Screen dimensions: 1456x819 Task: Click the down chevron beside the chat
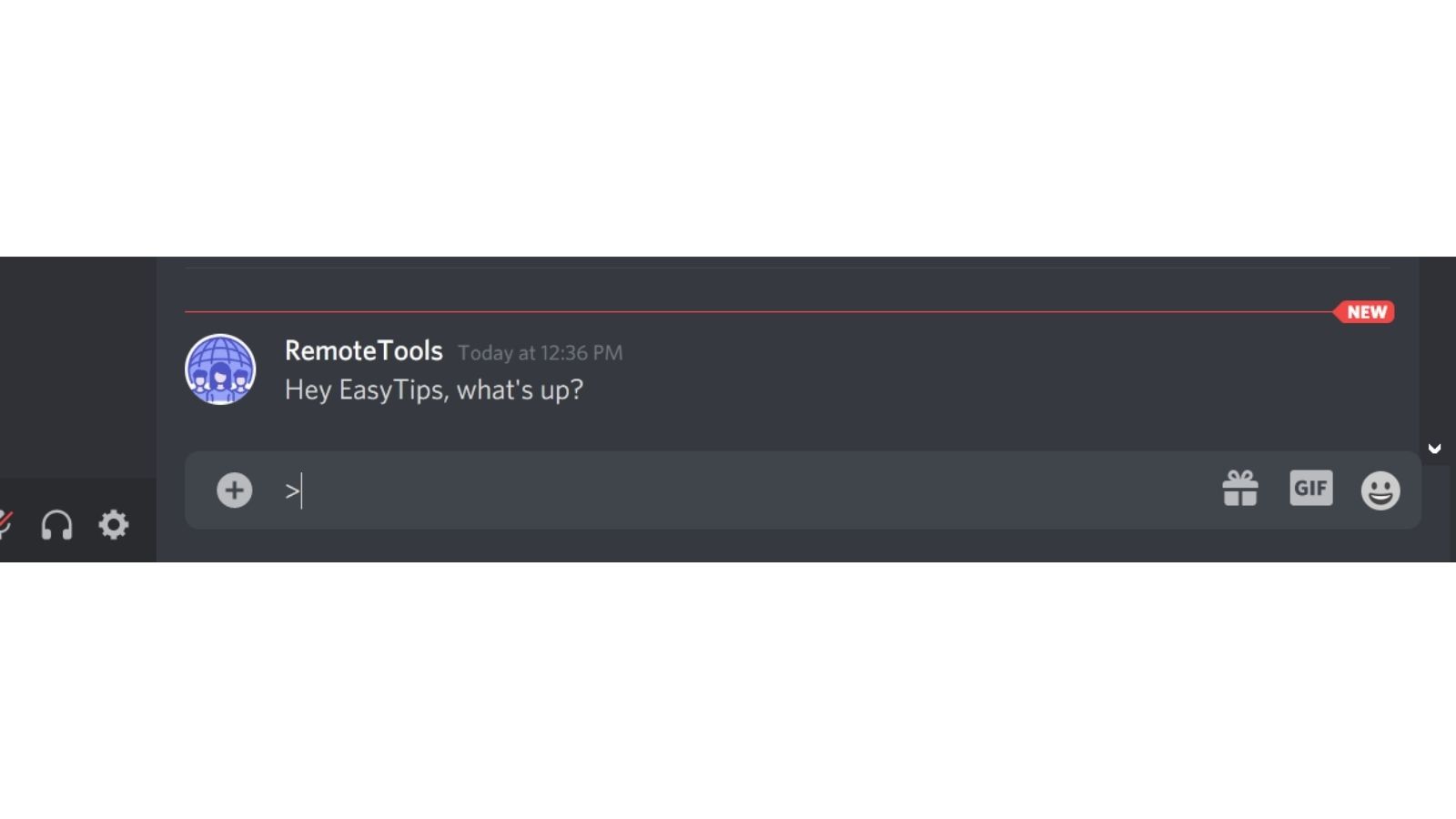pyautogui.click(x=1434, y=449)
